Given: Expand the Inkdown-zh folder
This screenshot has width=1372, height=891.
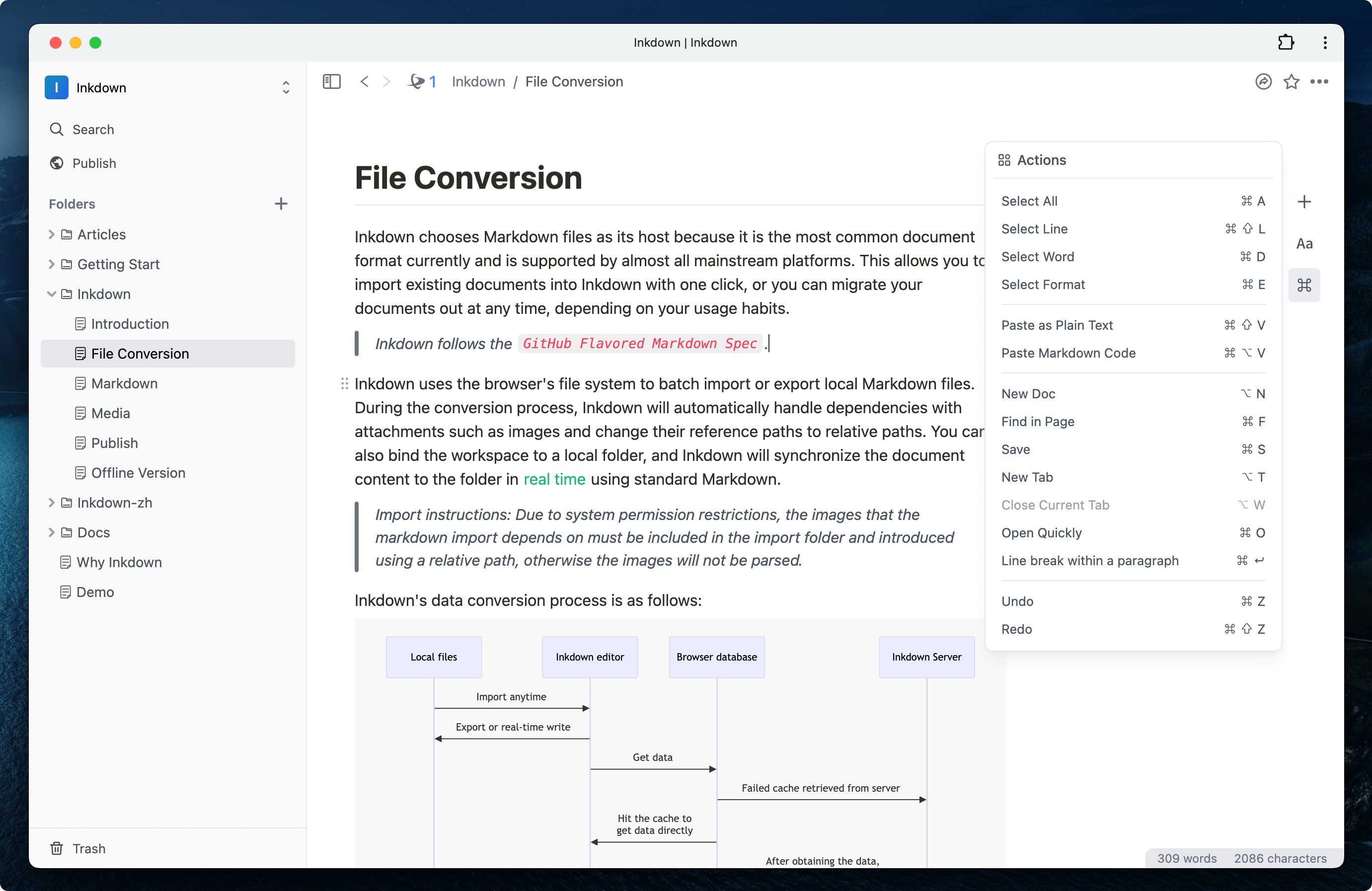Looking at the screenshot, I should [51, 503].
